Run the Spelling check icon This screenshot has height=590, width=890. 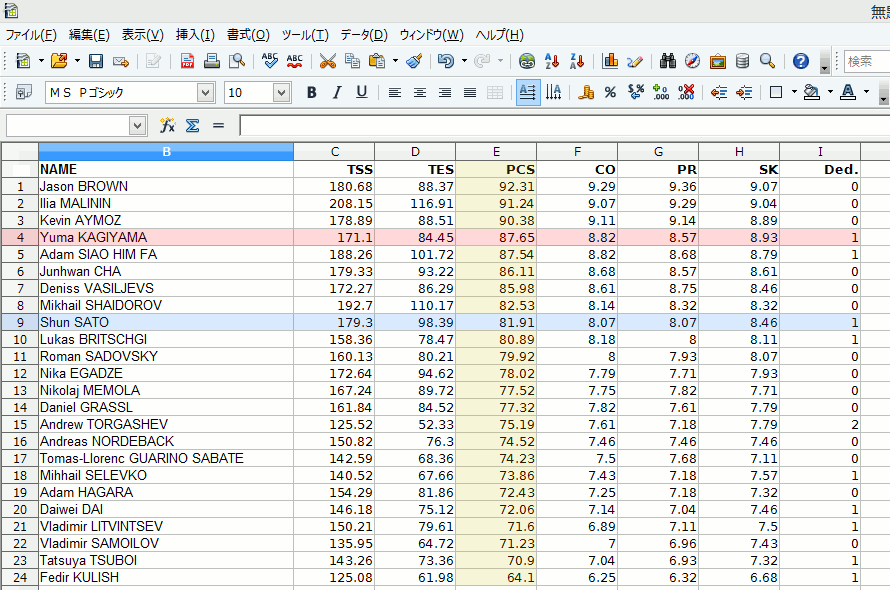coord(270,61)
